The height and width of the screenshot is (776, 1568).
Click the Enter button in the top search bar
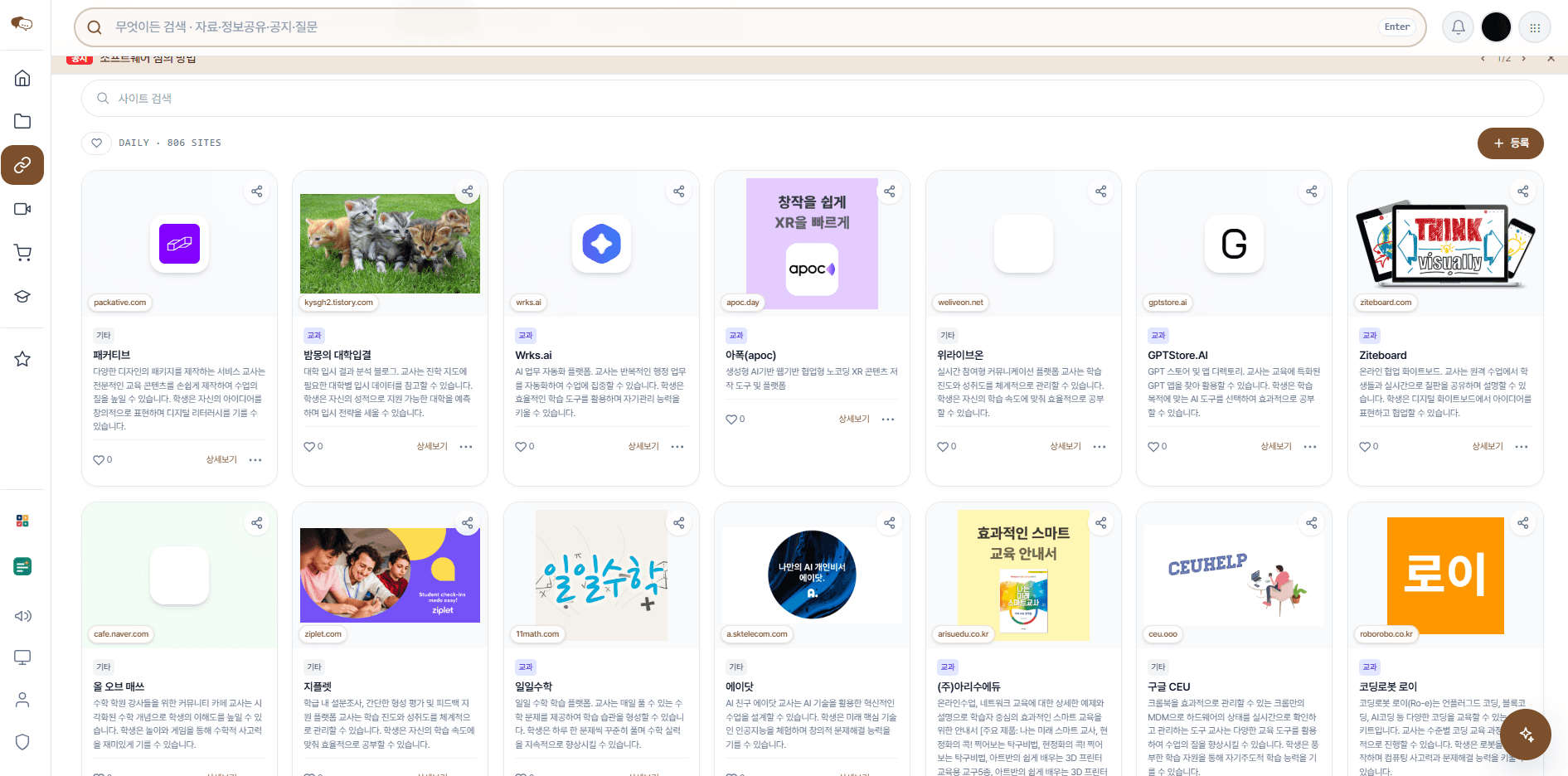(1397, 27)
